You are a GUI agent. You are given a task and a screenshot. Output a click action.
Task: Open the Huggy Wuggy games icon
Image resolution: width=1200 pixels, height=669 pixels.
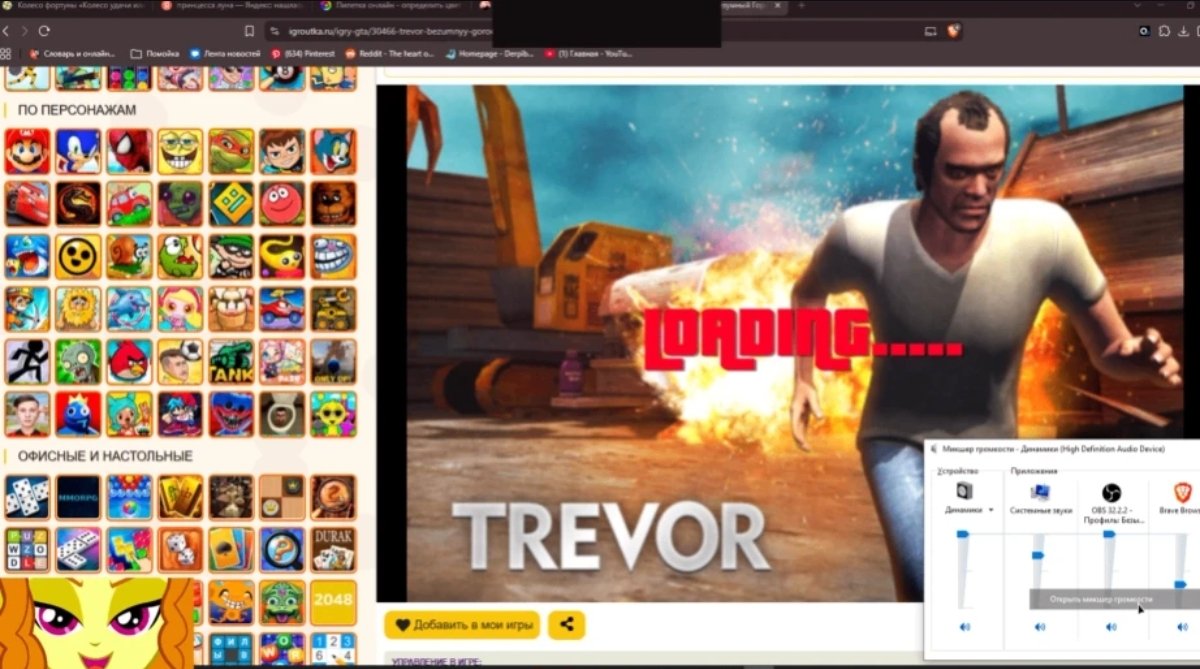point(231,413)
